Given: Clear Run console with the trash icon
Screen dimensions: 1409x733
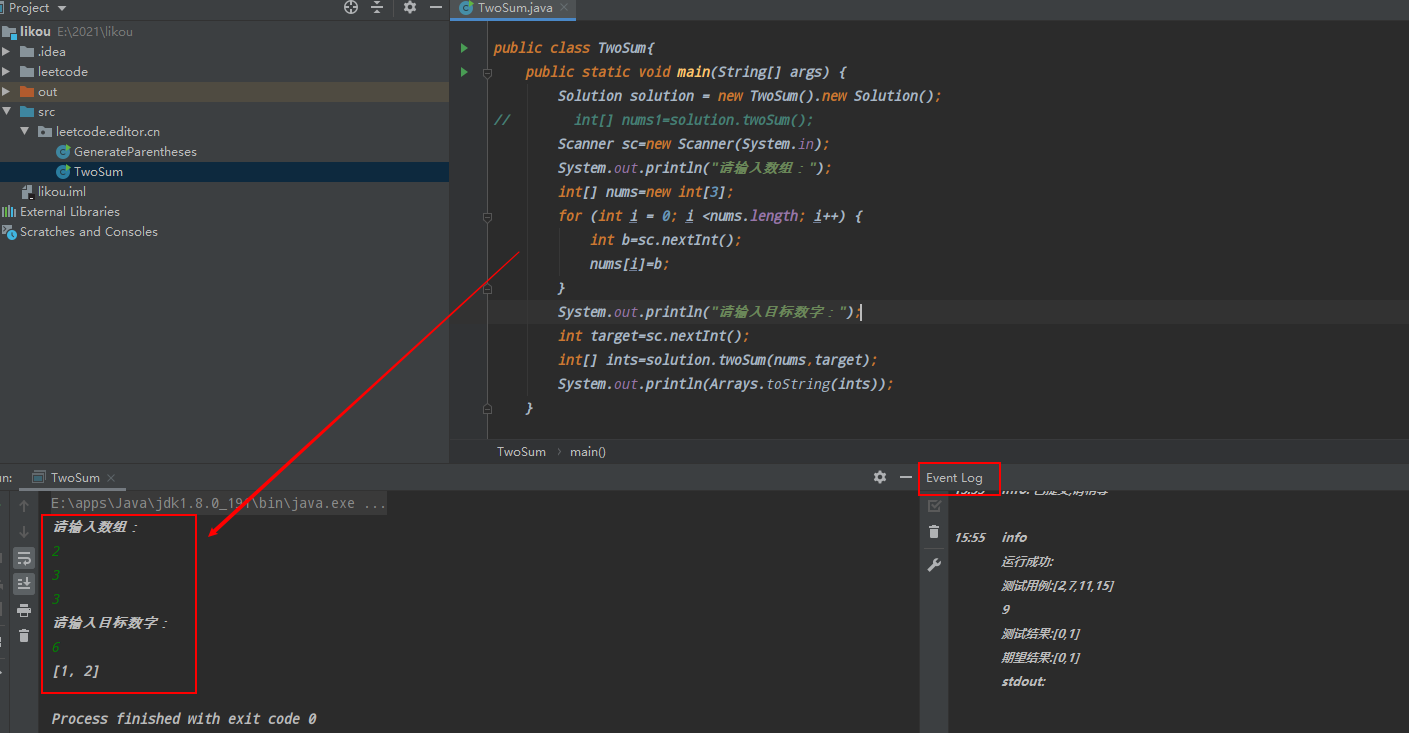Looking at the screenshot, I should pyautogui.click(x=24, y=636).
